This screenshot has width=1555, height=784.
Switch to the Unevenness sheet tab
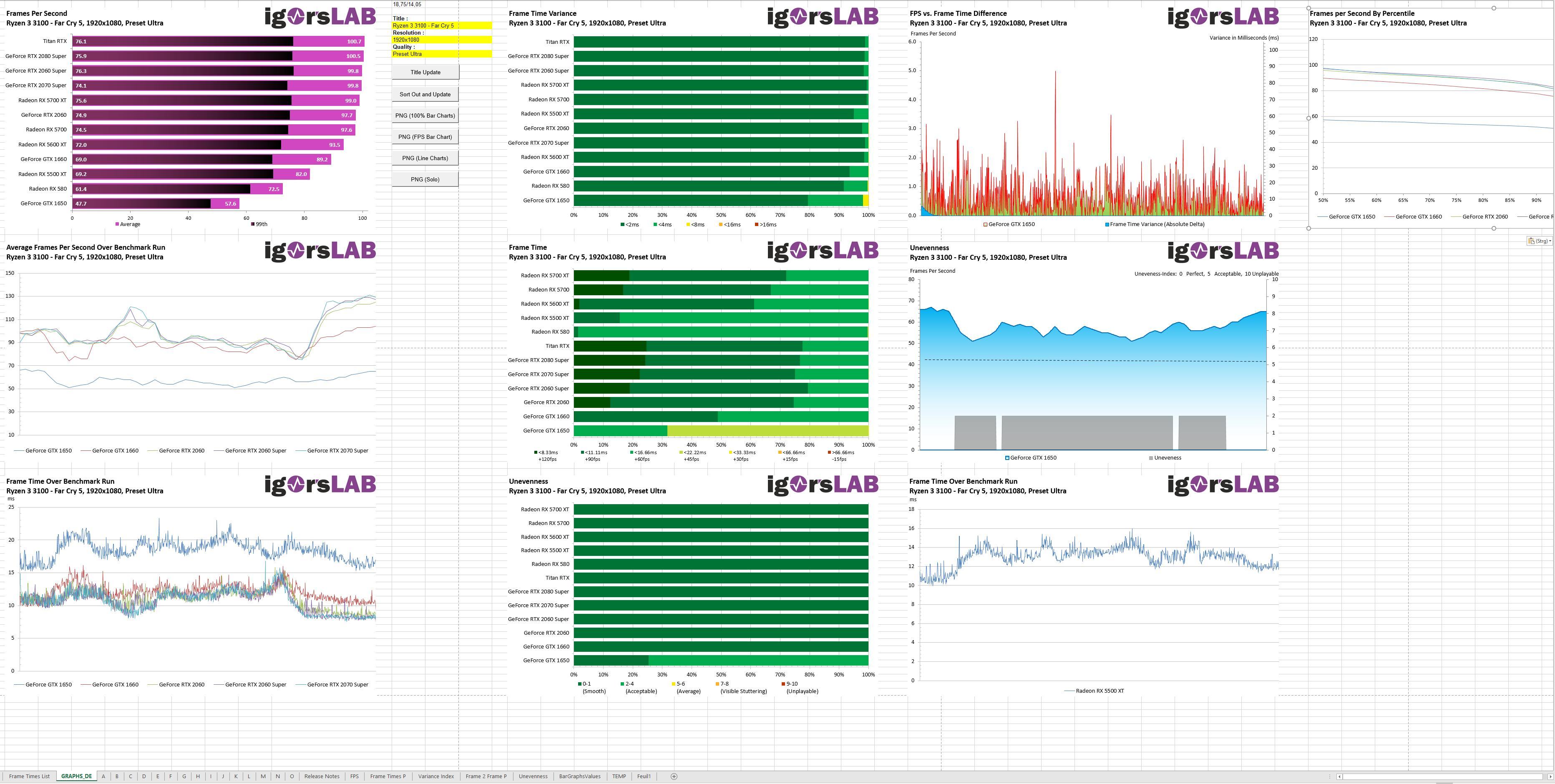[533, 776]
